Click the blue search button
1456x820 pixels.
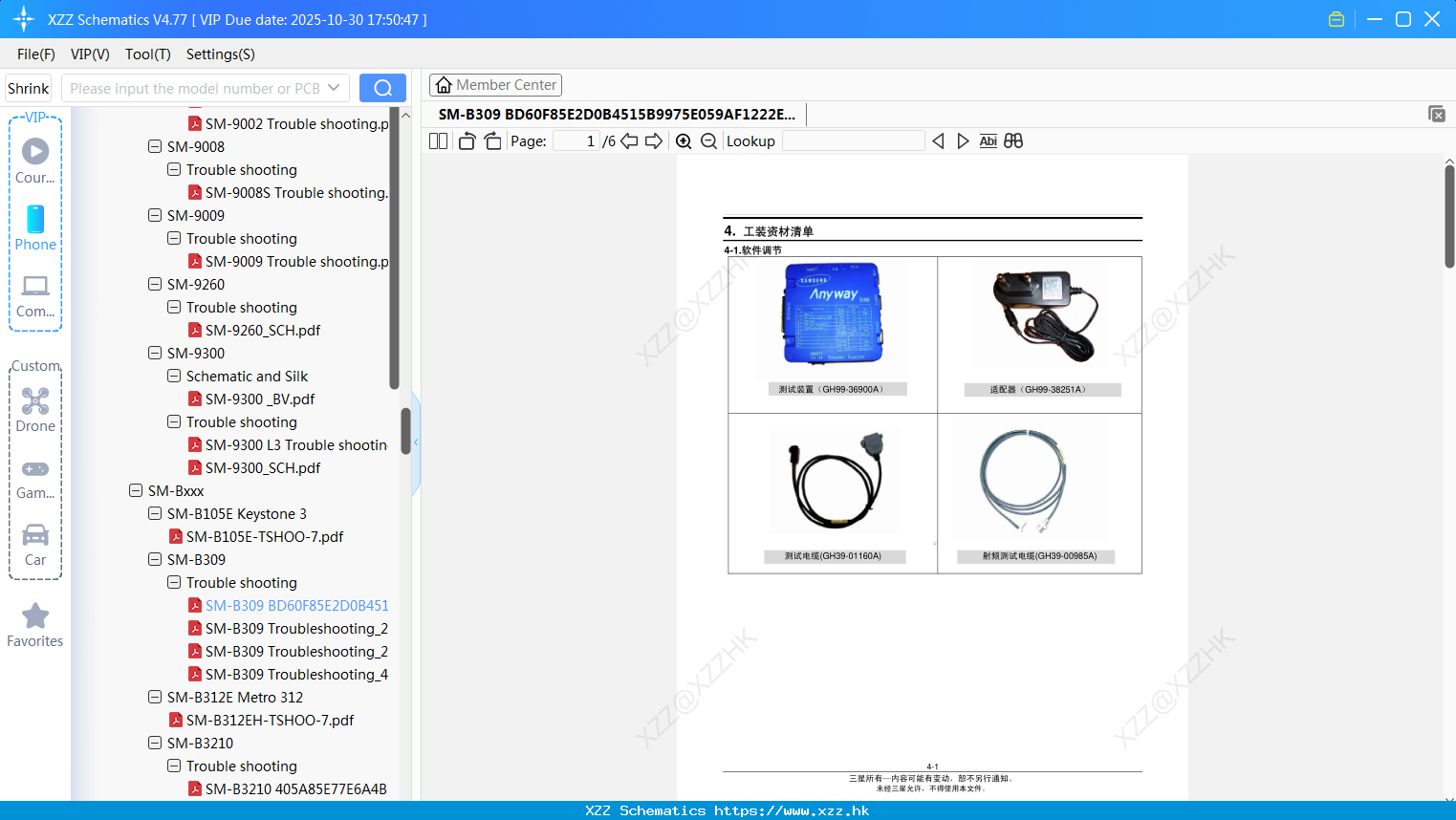click(382, 88)
